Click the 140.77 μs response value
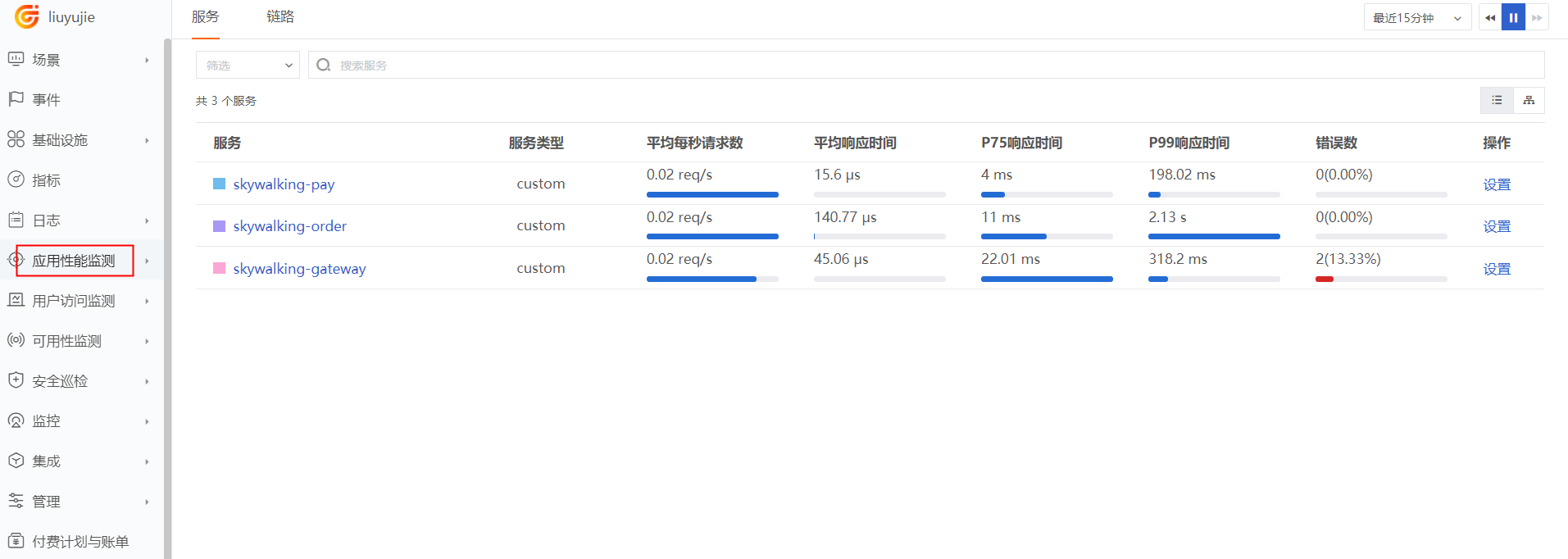 [x=845, y=217]
